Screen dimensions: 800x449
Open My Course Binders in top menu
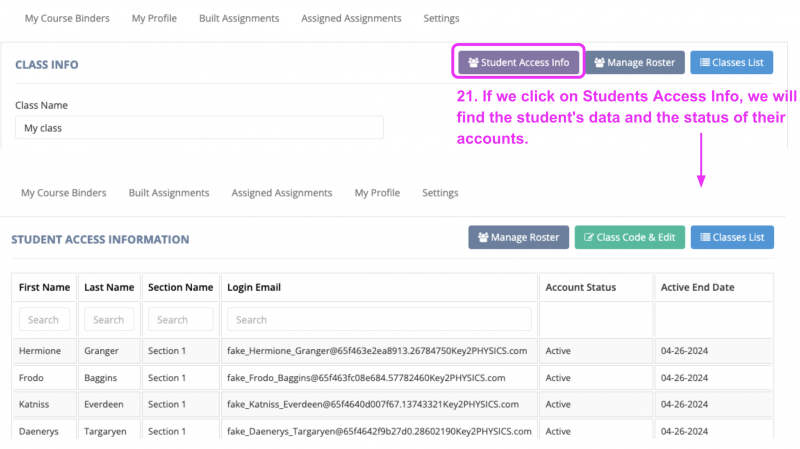pos(67,18)
